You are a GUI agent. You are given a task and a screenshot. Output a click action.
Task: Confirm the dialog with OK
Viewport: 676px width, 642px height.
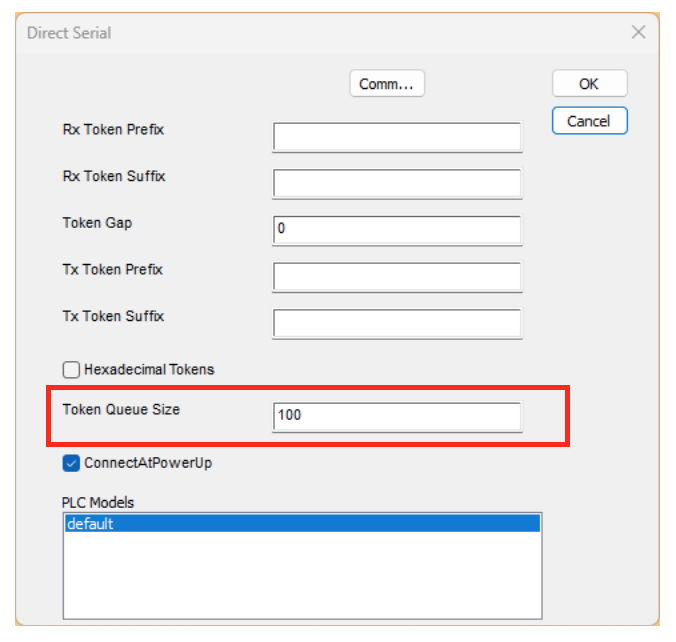[x=589, y=84]
